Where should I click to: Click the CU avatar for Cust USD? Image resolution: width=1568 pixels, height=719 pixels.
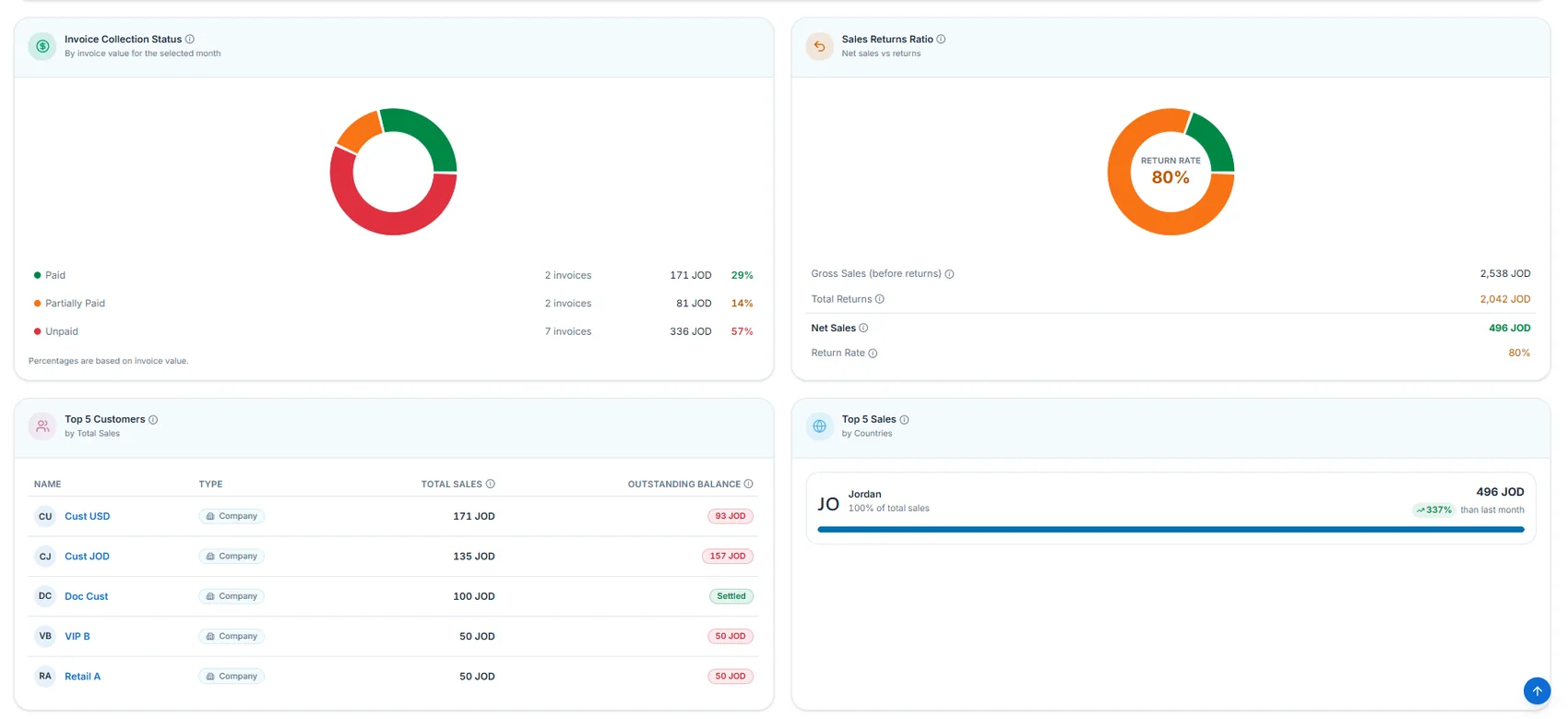click(45, 516)
